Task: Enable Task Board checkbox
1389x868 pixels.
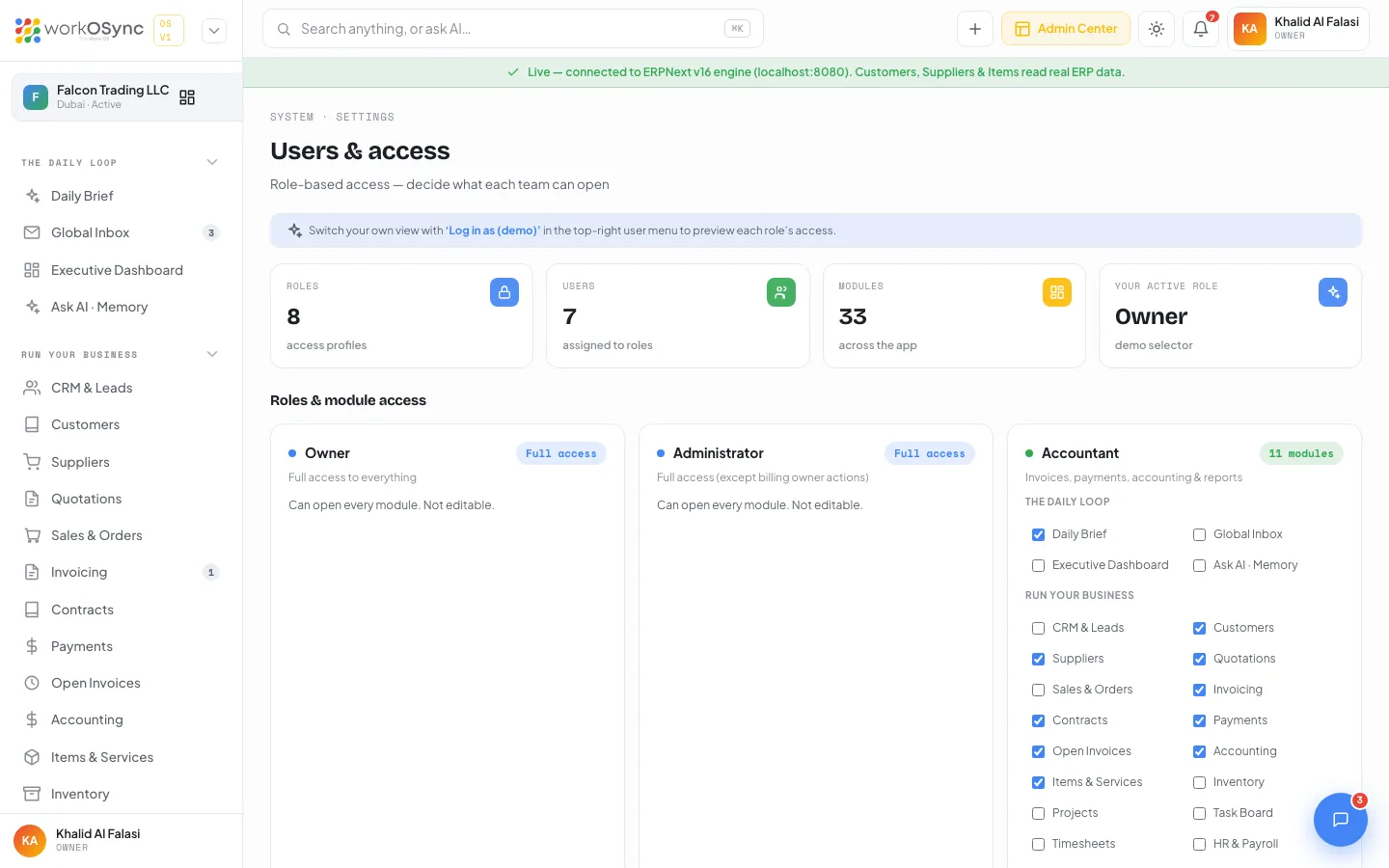Action: coord(1200,813)
